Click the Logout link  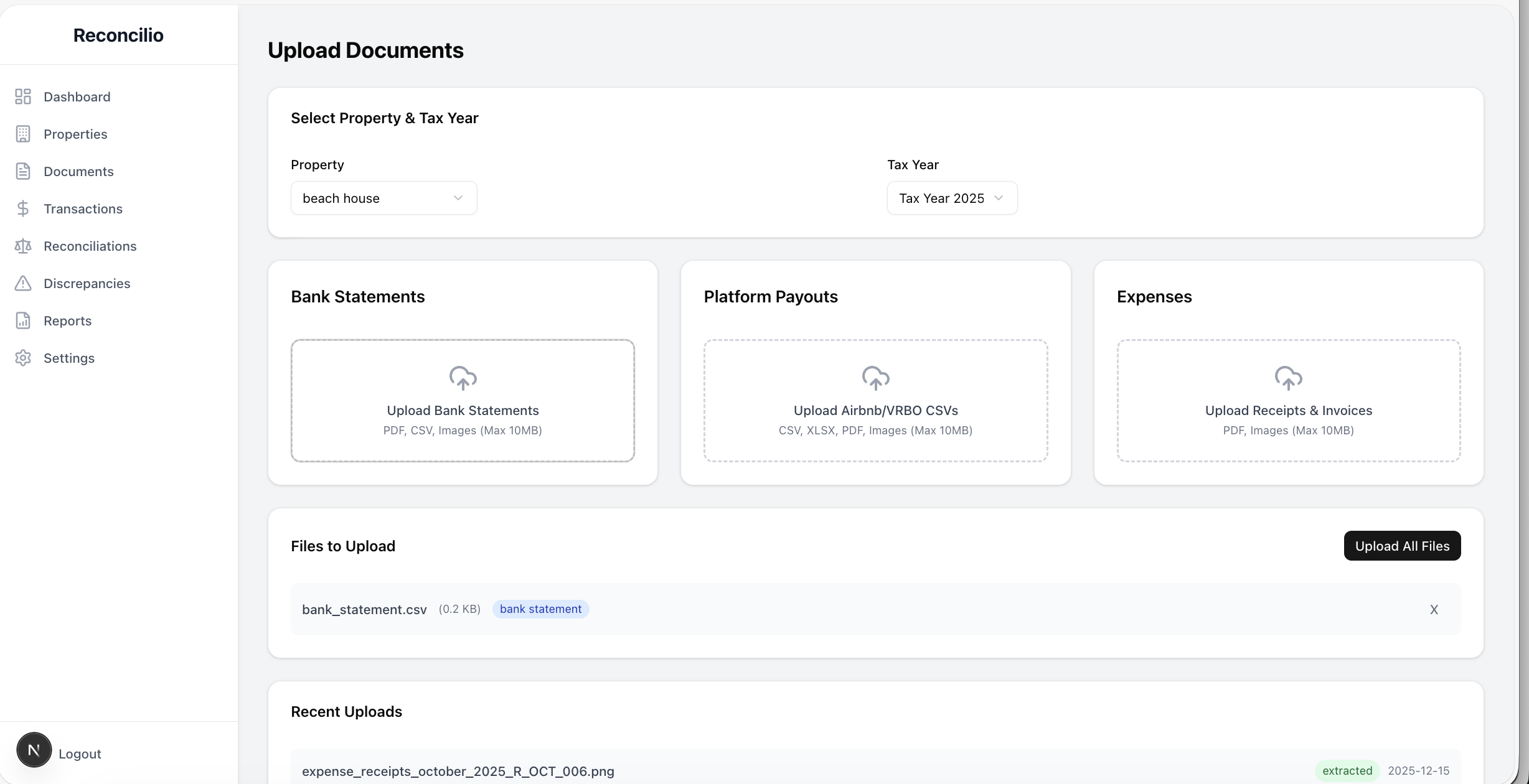[x=80, y=754]
